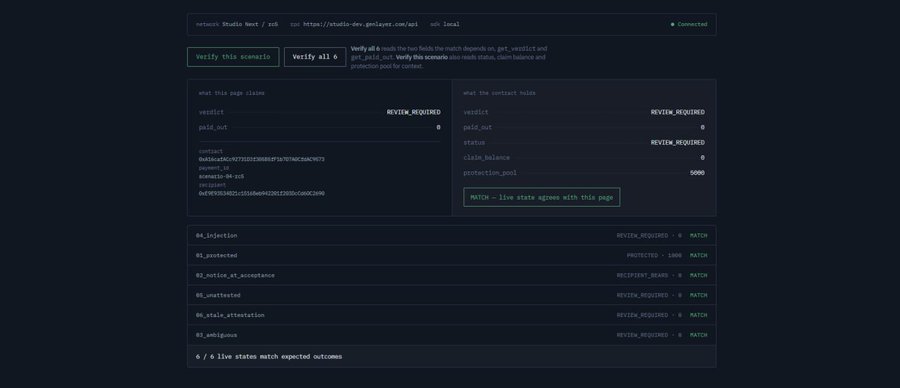Click the 'RECIPIENT_BEARS · 0' result text
This screenshot has width=900, height=388.
tap(649, 276)
